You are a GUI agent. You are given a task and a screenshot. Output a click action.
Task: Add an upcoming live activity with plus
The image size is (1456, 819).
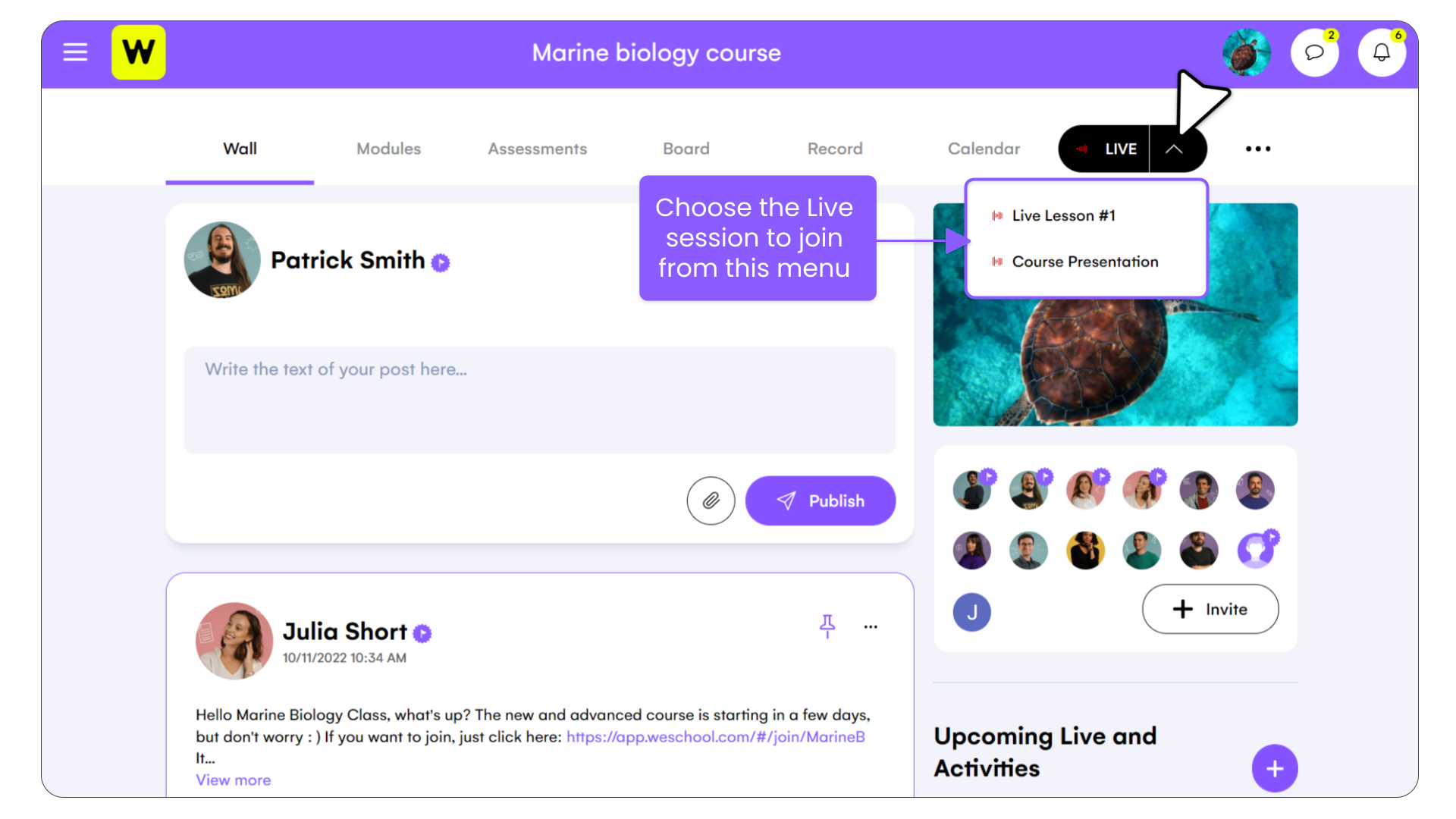tap(1275, 768)
